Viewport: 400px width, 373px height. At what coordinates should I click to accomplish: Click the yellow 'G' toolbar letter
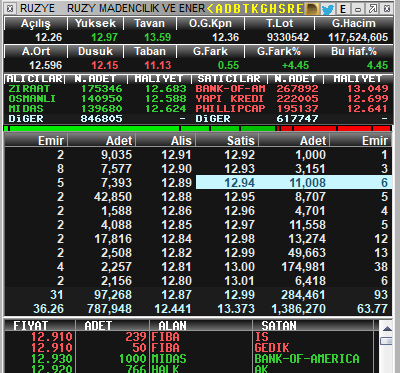tap(264, 9)
